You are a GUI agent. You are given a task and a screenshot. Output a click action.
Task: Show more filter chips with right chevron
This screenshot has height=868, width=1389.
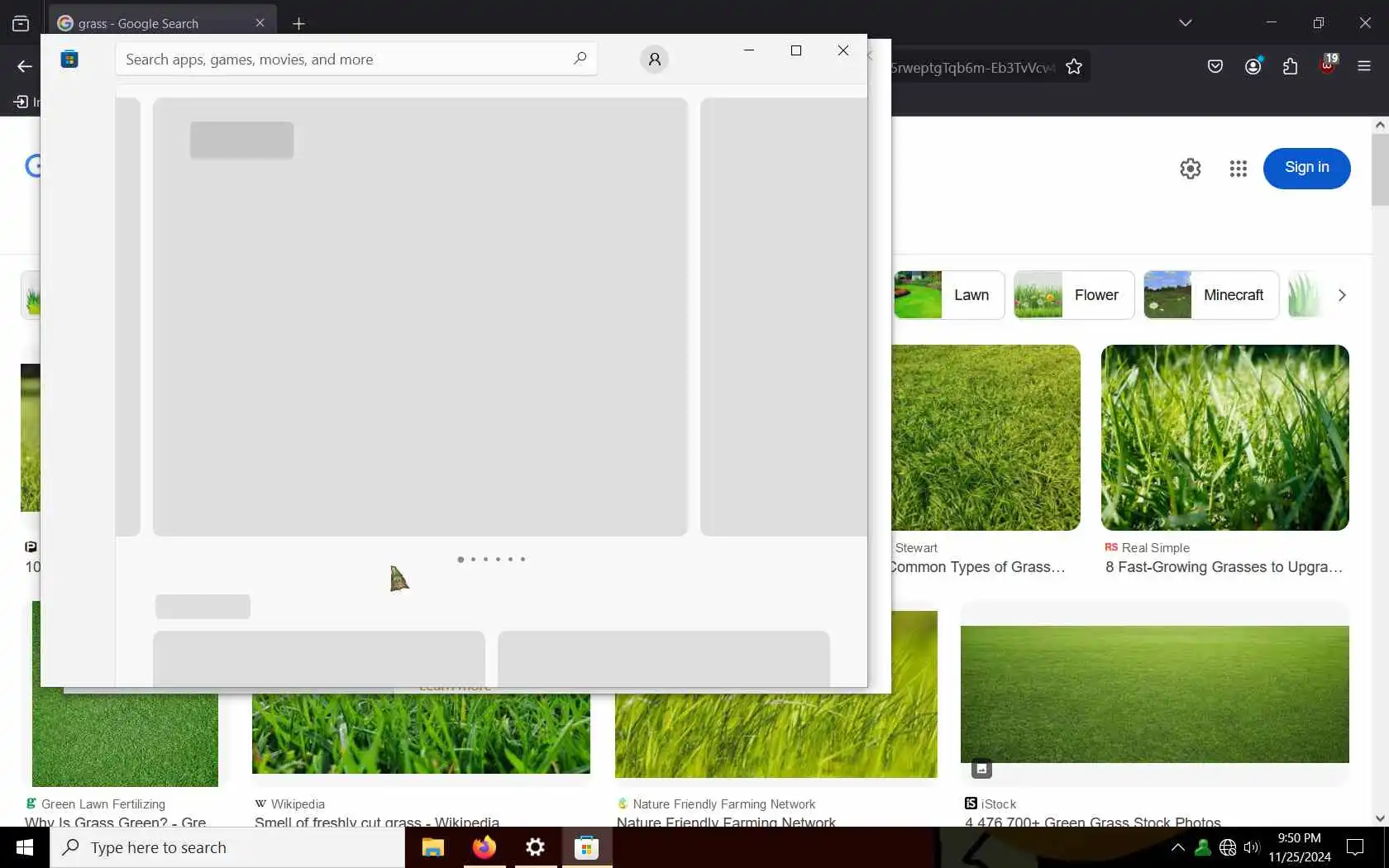(x=1342, y=295)
